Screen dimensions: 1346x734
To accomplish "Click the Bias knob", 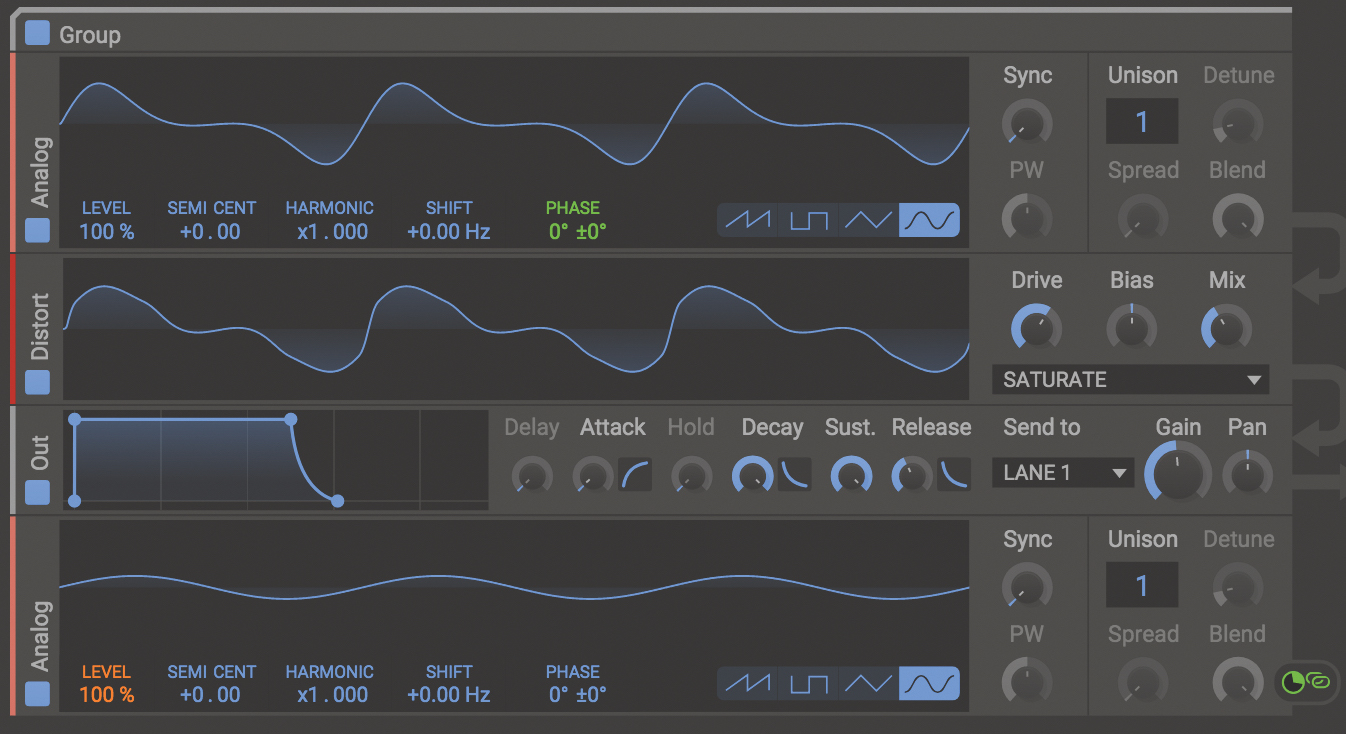I will pyautogui.click(x=1132, y=327).
